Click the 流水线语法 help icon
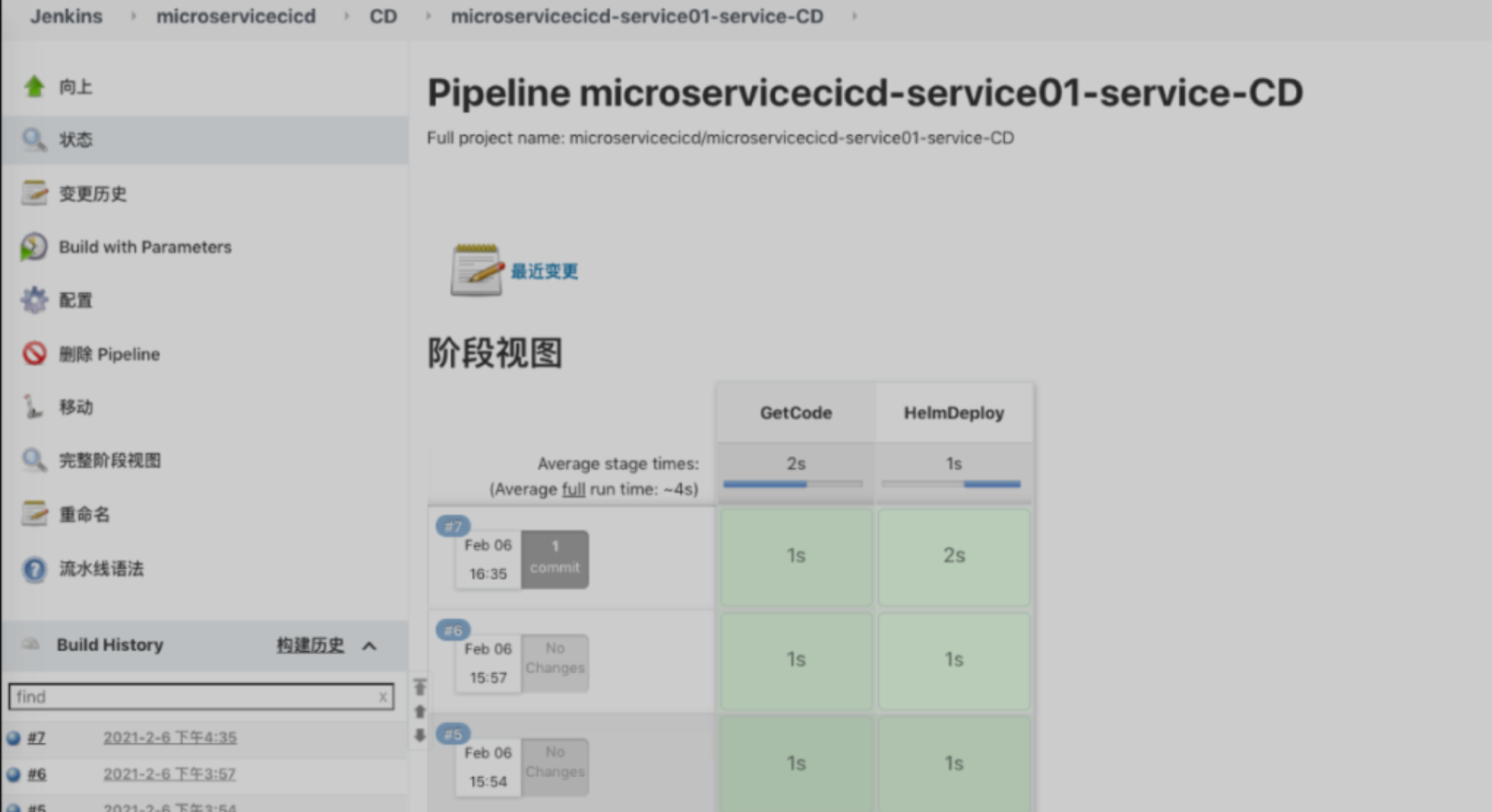Viewport: 1492px width, 812px height. [x=34, y=569]
